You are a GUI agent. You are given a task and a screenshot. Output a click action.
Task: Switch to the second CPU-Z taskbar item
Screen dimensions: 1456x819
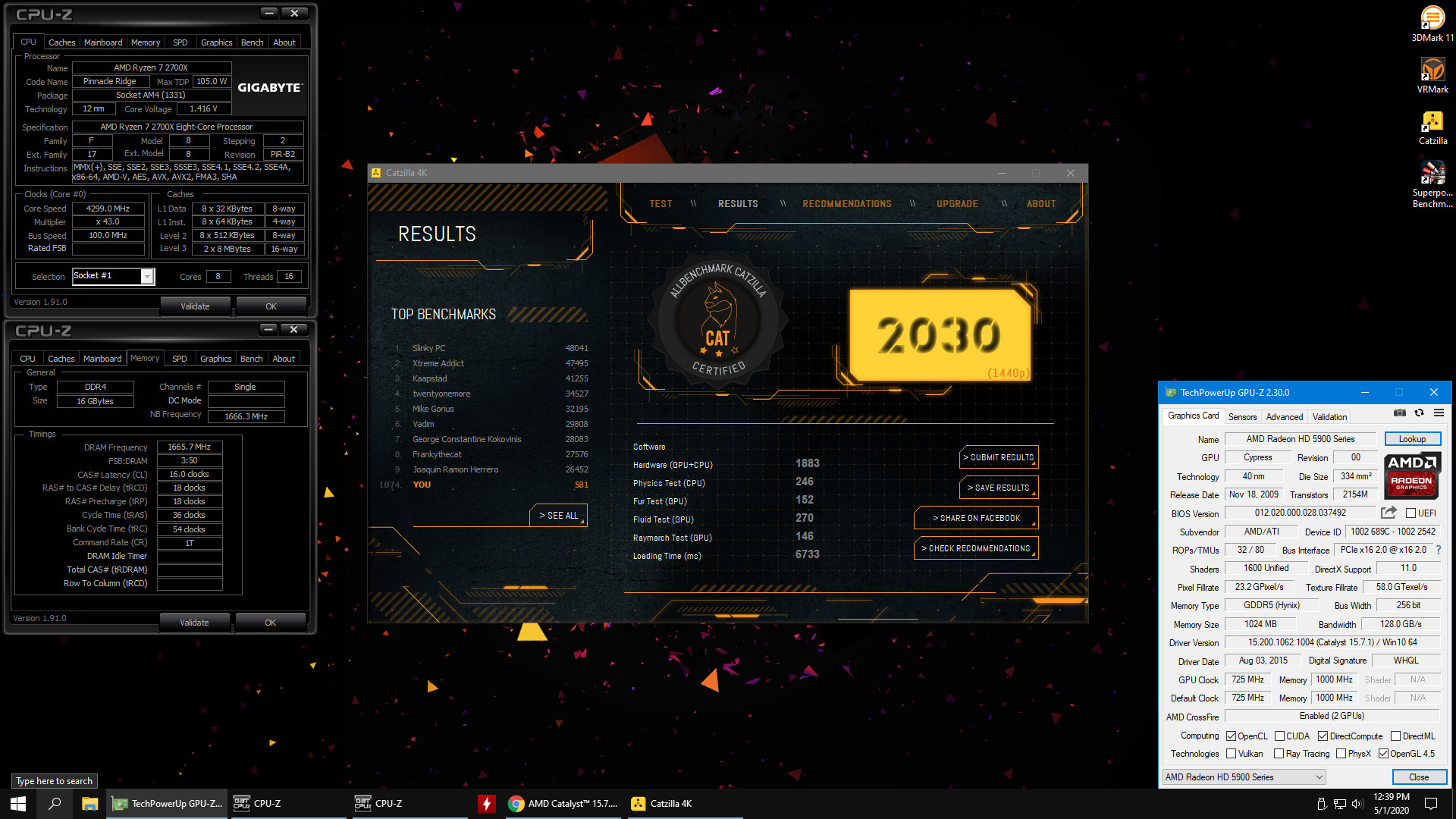click(x=409, y=804)
